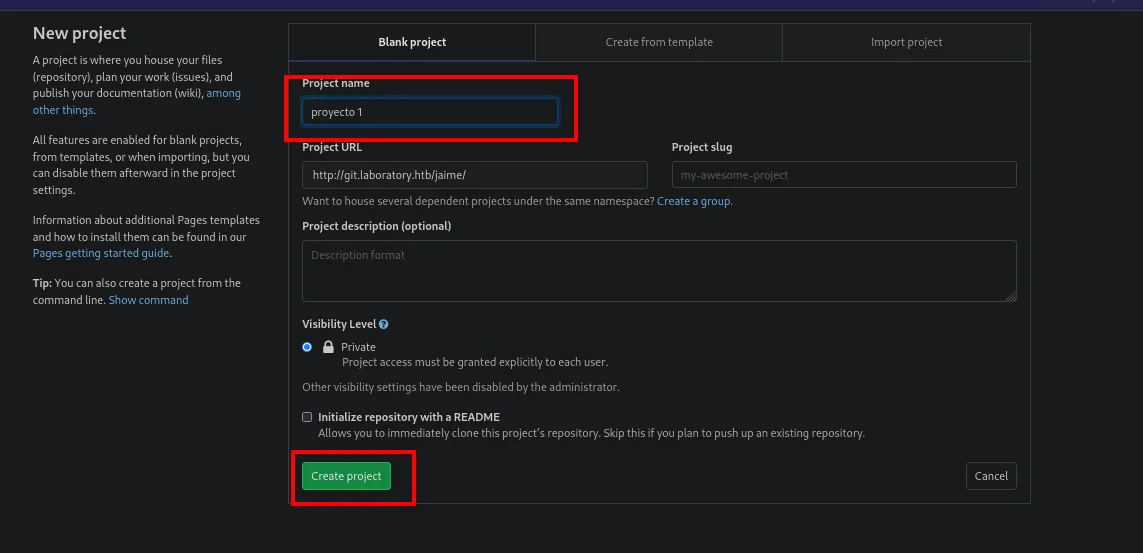
Task: Click the New project heading
Action: pyautogui.click(x=79, y=33)
